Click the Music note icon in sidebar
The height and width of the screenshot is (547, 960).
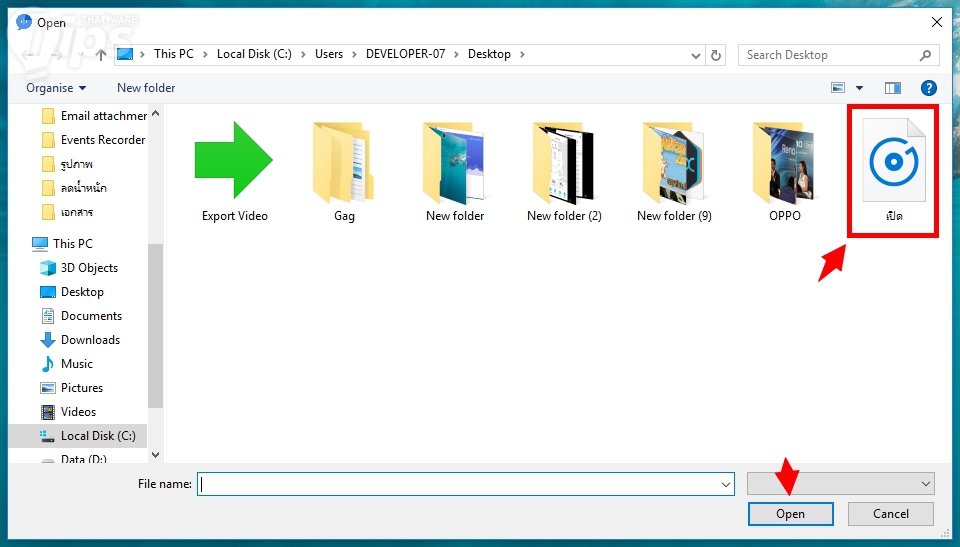tap(48, 364)
